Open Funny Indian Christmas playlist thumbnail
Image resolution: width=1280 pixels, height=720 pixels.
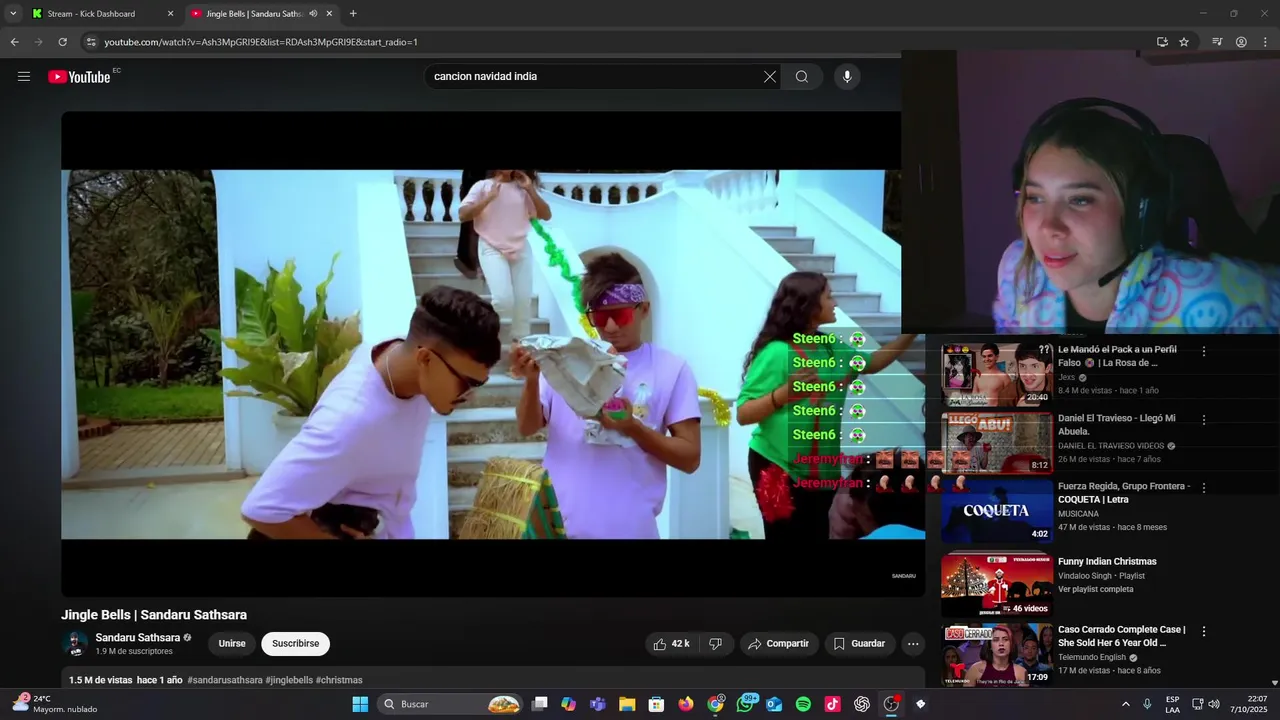tap(997, 583)
